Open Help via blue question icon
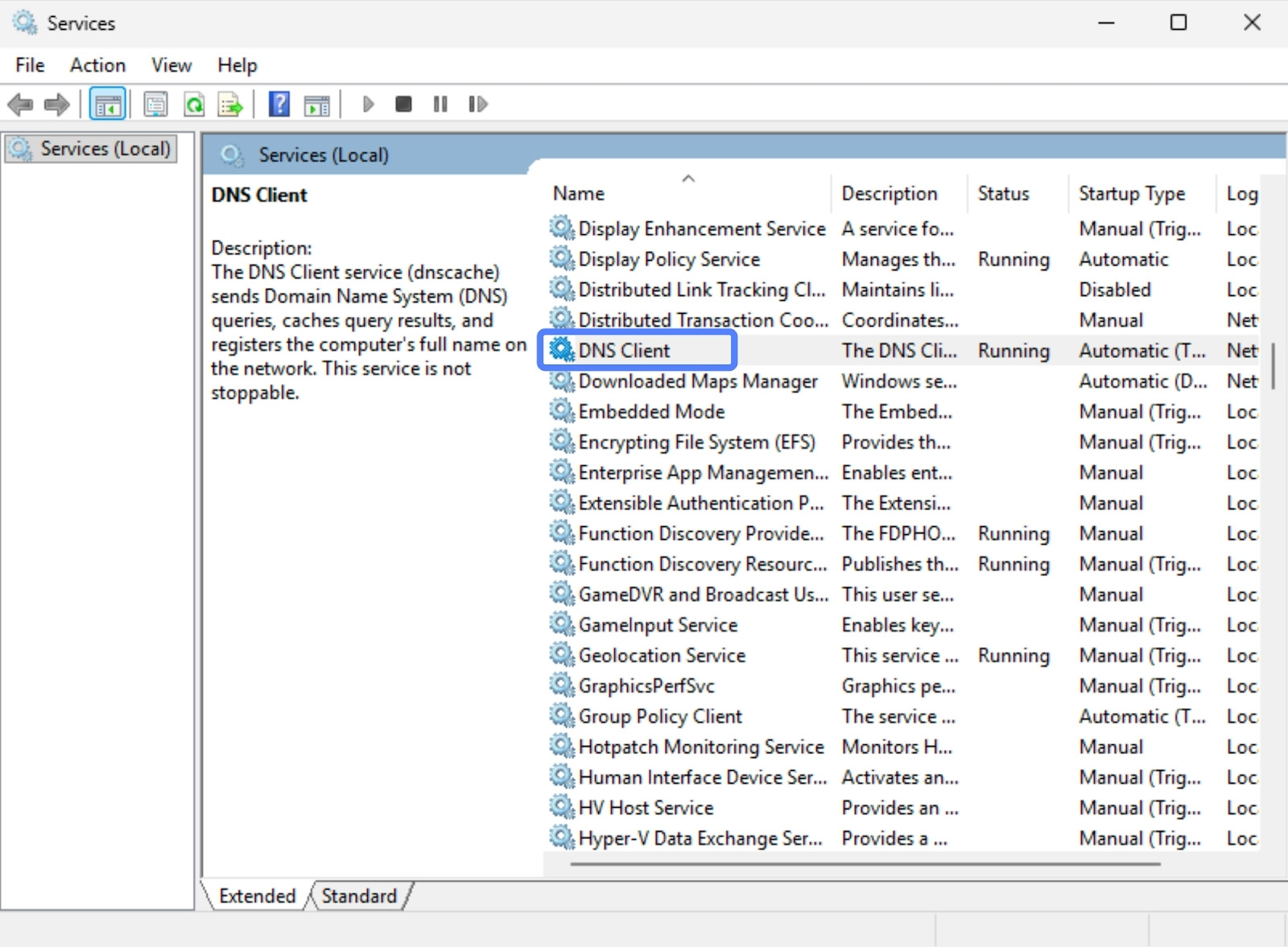 pos(279,105)
